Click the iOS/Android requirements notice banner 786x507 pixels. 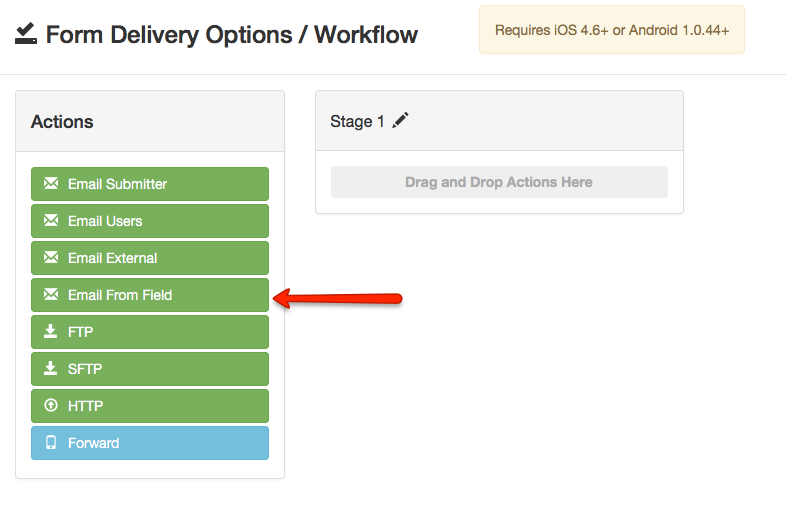pos(611,30)
